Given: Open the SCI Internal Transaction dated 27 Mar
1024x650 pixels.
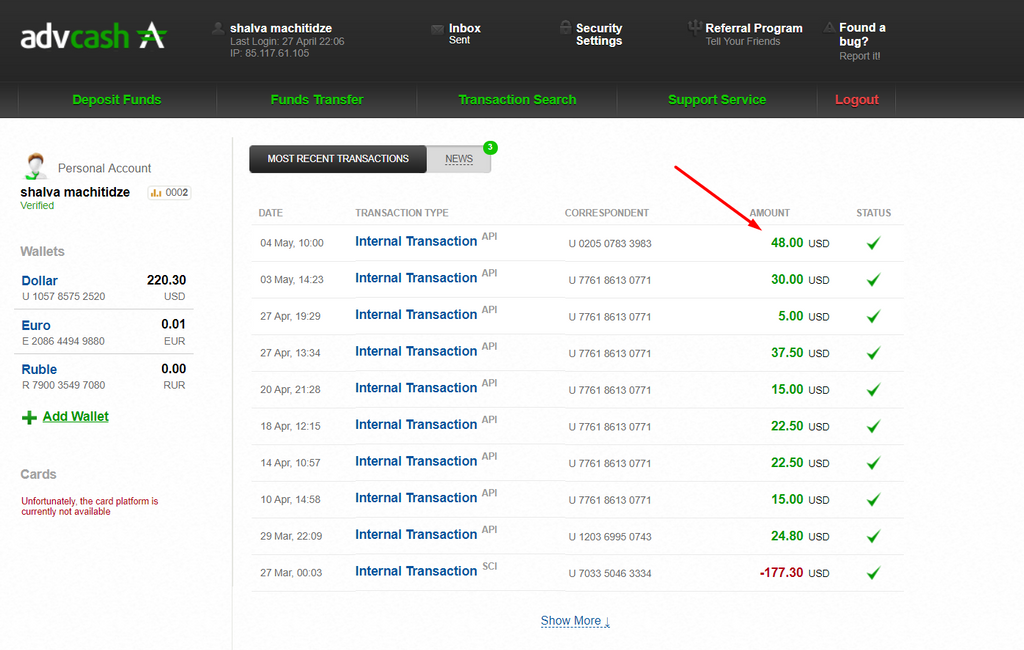Looking at the screenshot, I should (416, 571).
